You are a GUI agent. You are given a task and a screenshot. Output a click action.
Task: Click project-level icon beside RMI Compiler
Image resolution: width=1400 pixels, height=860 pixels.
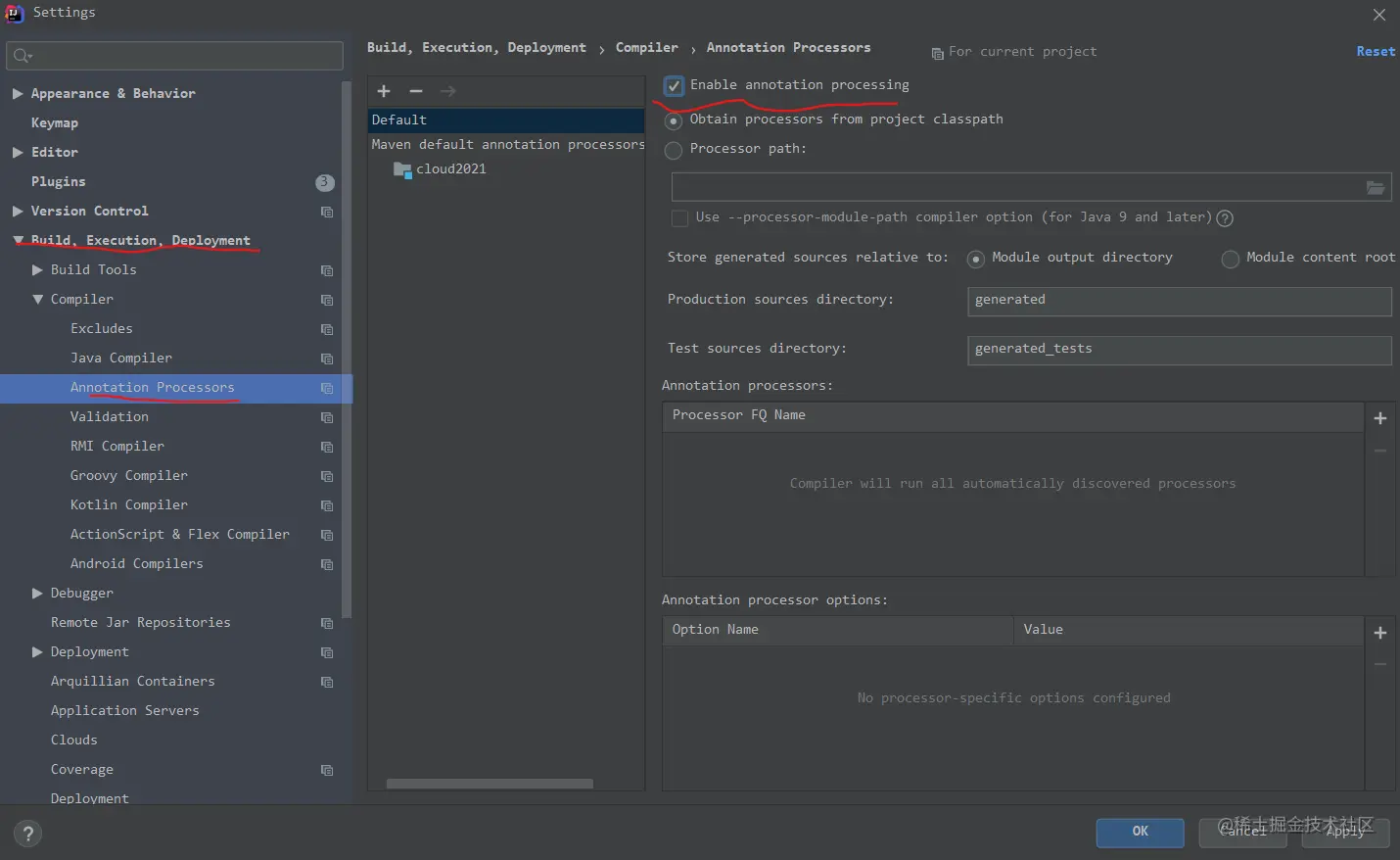coord(327,447)
